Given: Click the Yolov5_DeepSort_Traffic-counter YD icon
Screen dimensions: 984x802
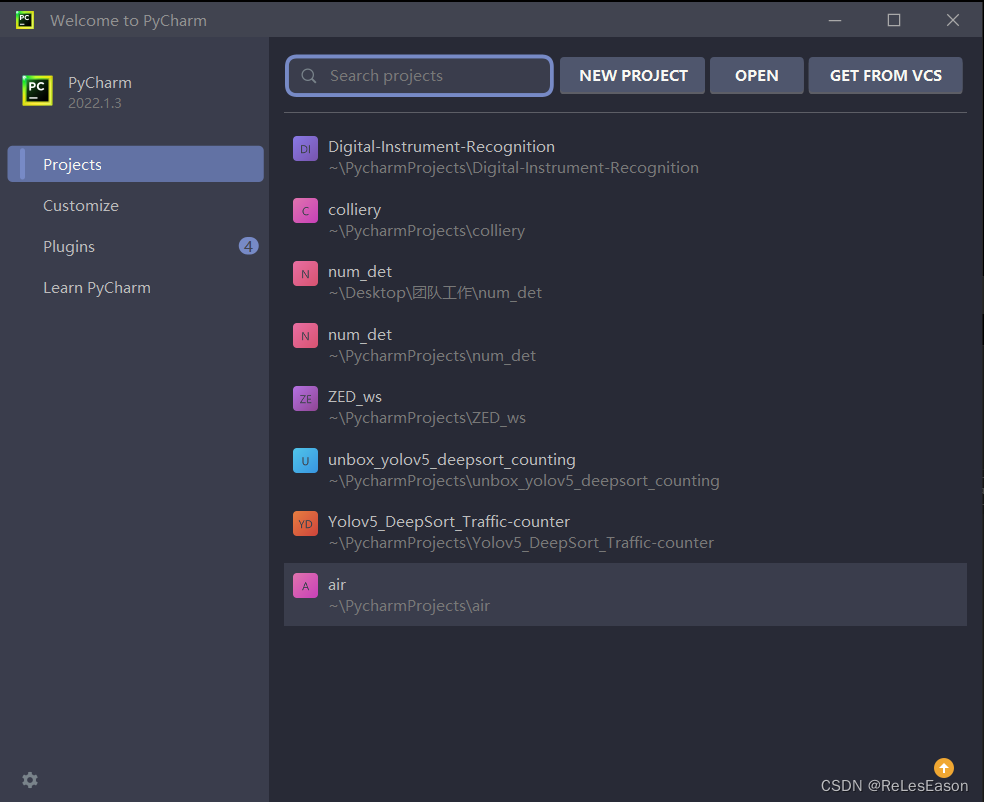Looking at the screenshot, I should (x=306, y=523).
